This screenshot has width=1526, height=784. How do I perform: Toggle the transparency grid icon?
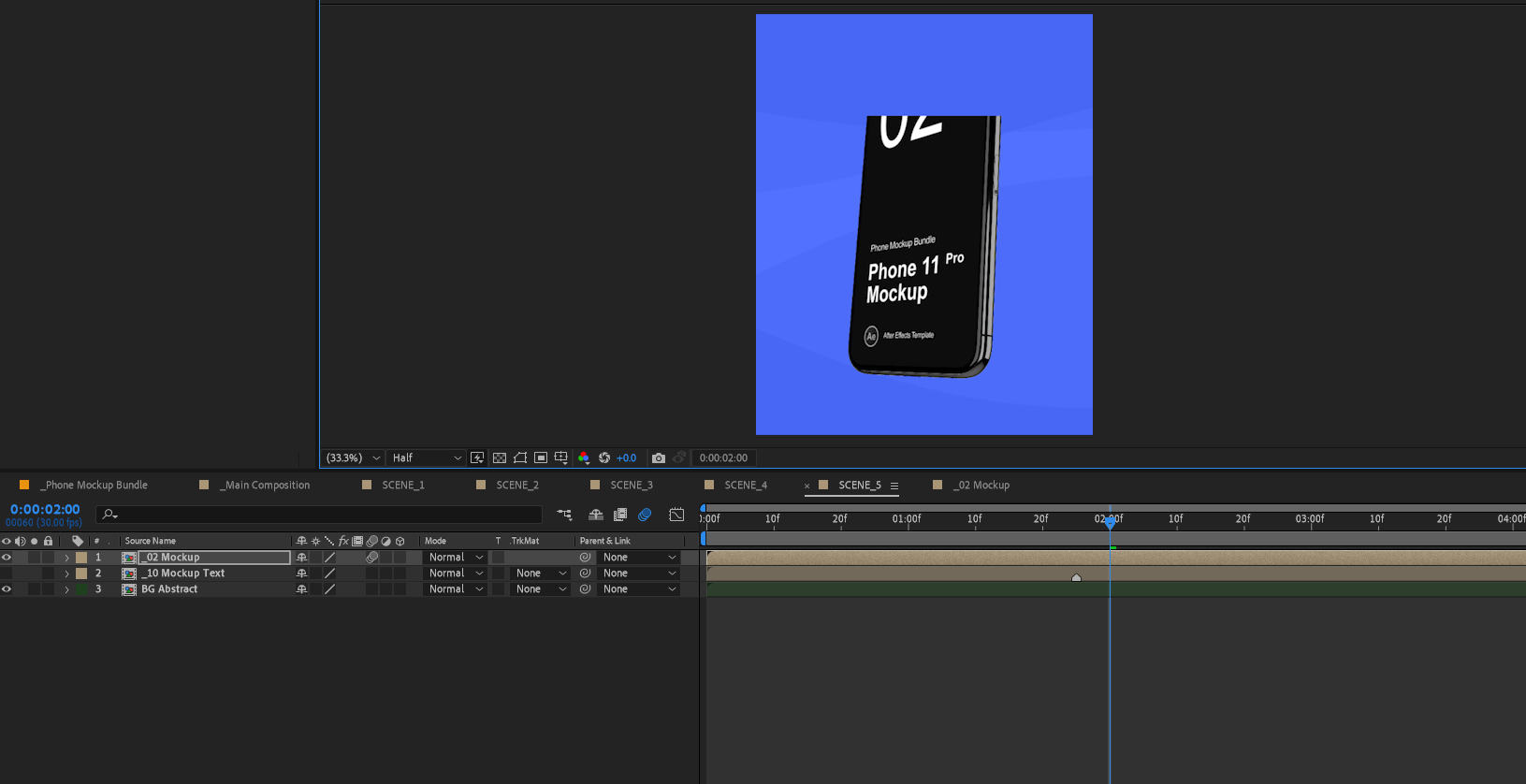coord(500,457)
